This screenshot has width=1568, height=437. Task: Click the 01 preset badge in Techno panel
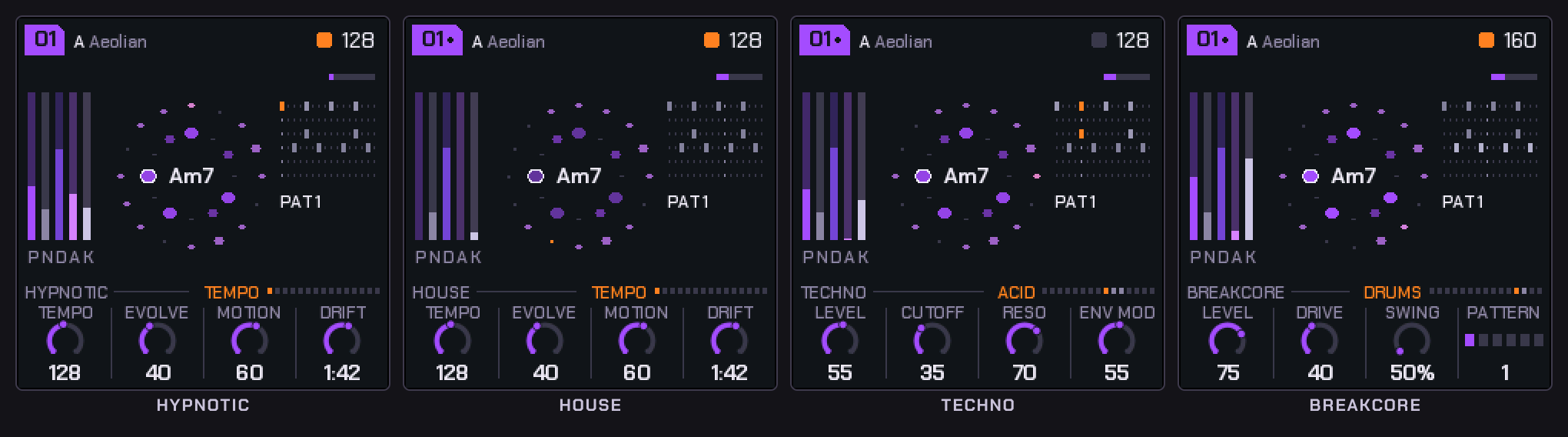pyautogui.click(x=824, y=40)
